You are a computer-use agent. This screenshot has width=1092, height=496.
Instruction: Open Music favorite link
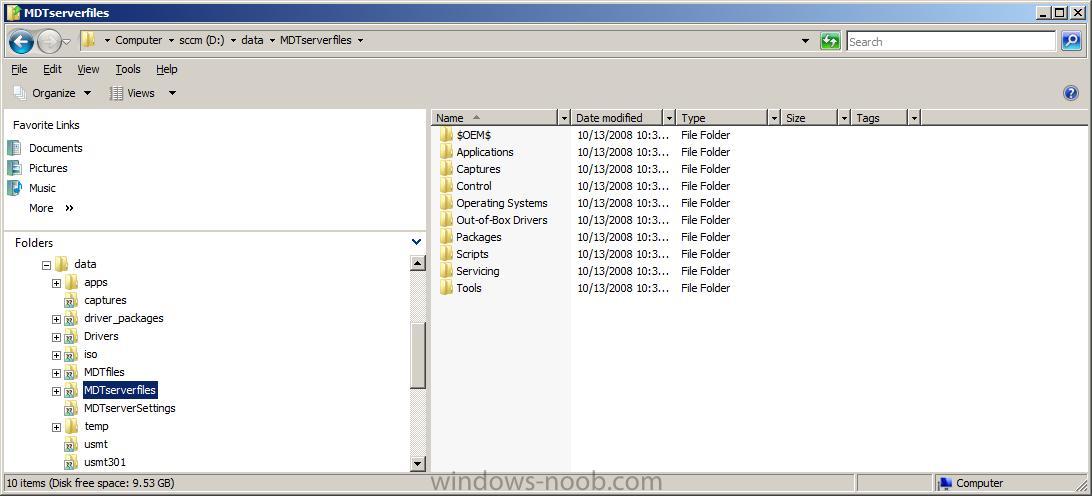coord(42,188)
